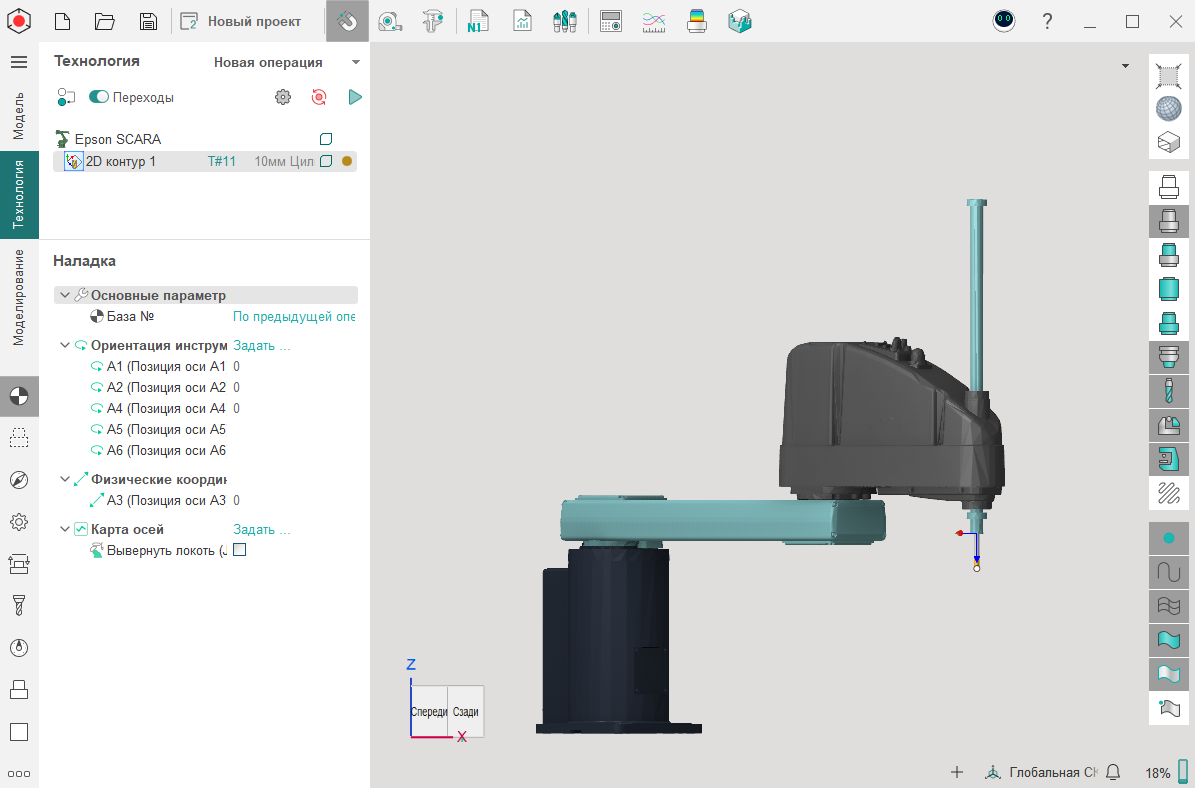Open the N1 postprocessor file icon
This screenshot has height=788, width=1195.
pyautogui.click(x=478, y=21)
